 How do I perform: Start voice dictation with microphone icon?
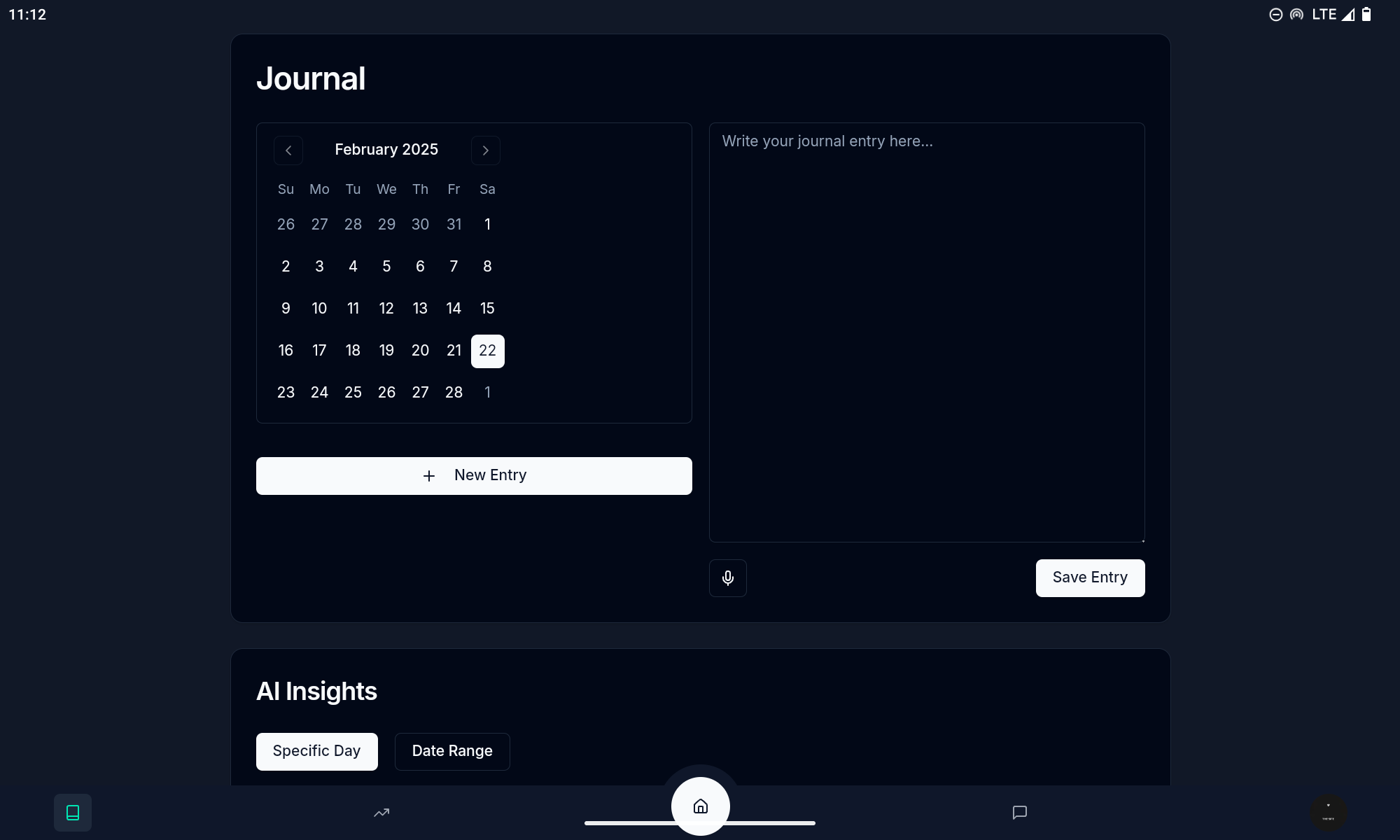(x=727, y=577)
